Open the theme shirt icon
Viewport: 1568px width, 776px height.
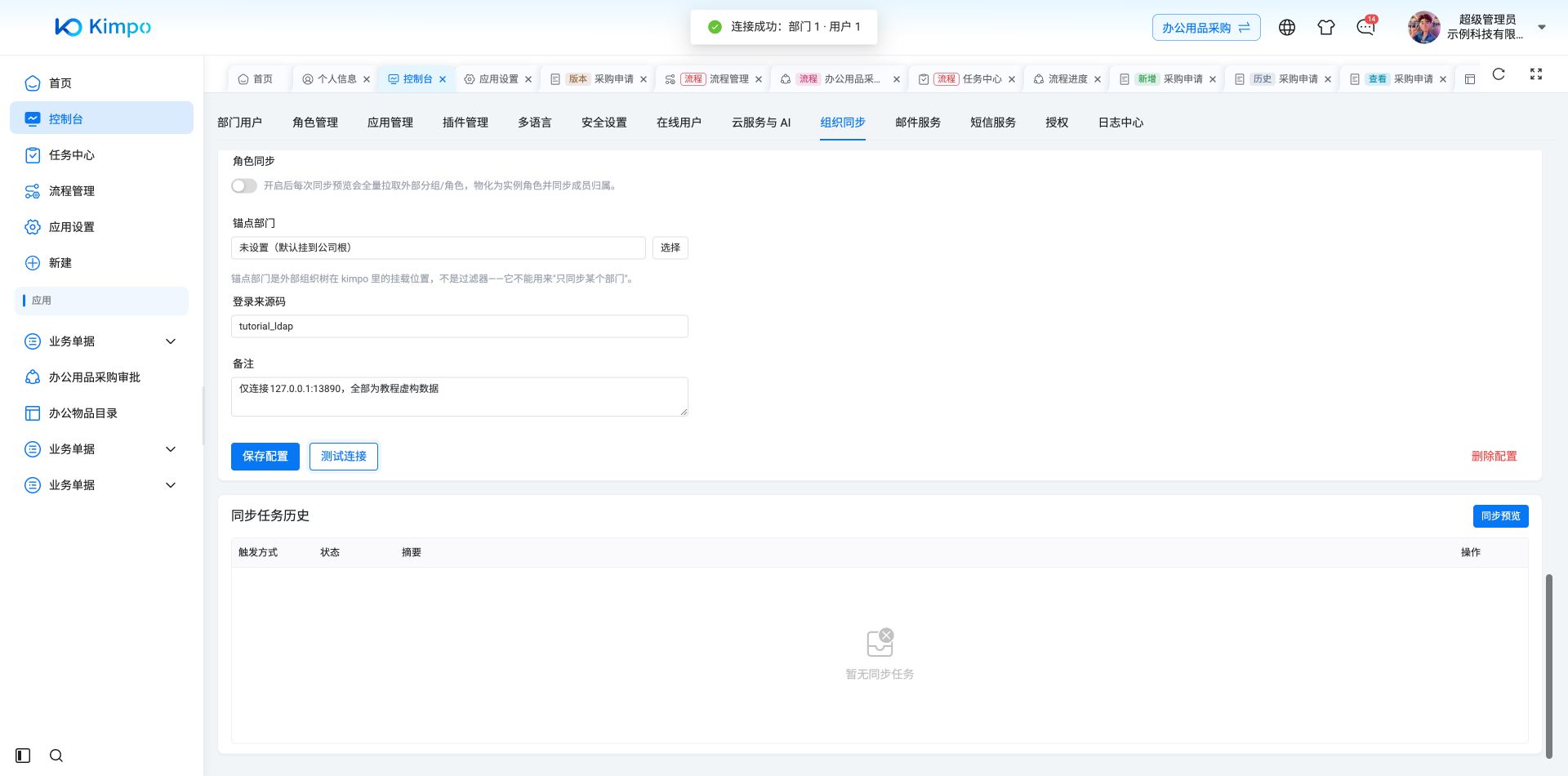(1326, 27)
